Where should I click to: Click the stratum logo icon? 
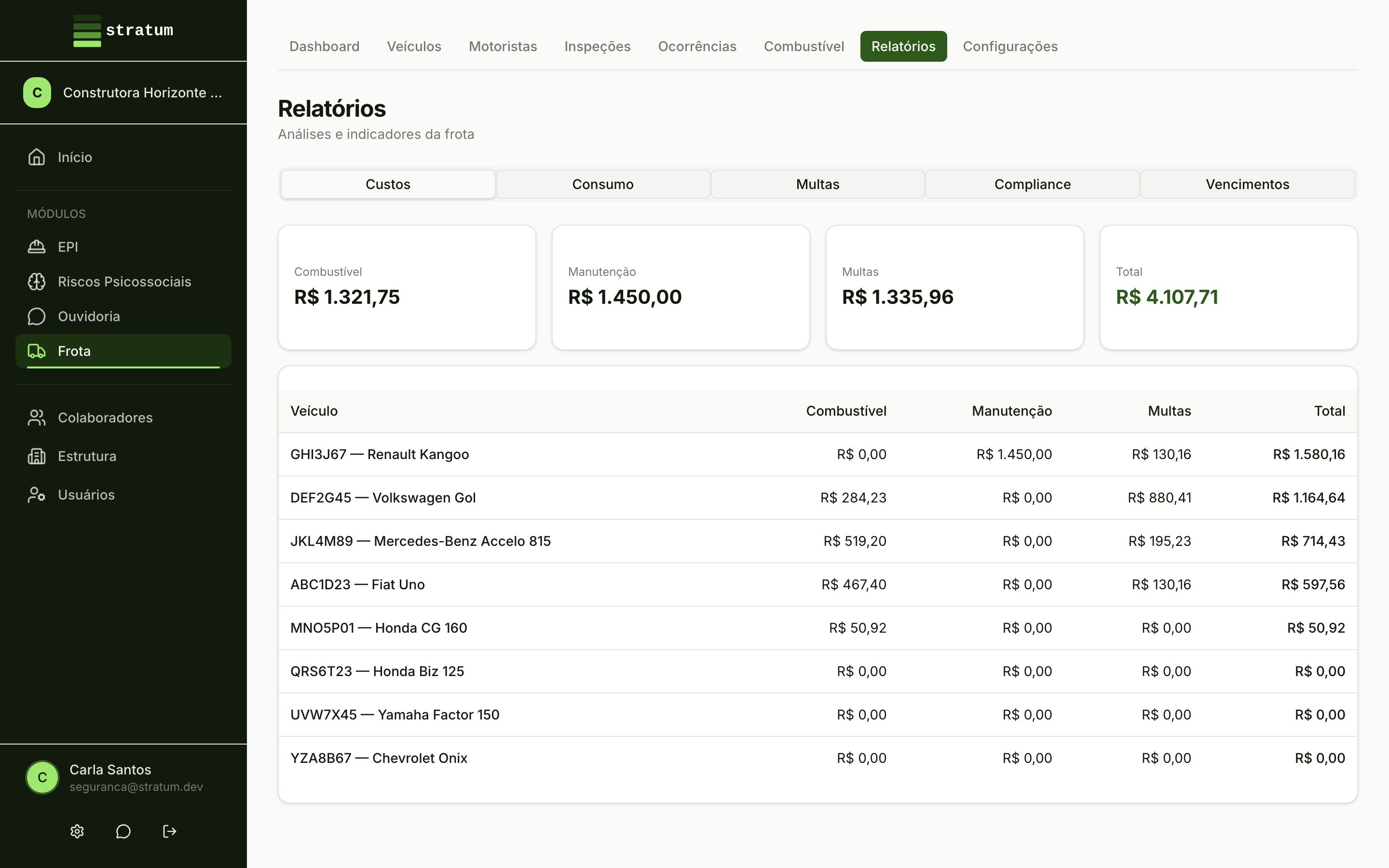(87, 31)
